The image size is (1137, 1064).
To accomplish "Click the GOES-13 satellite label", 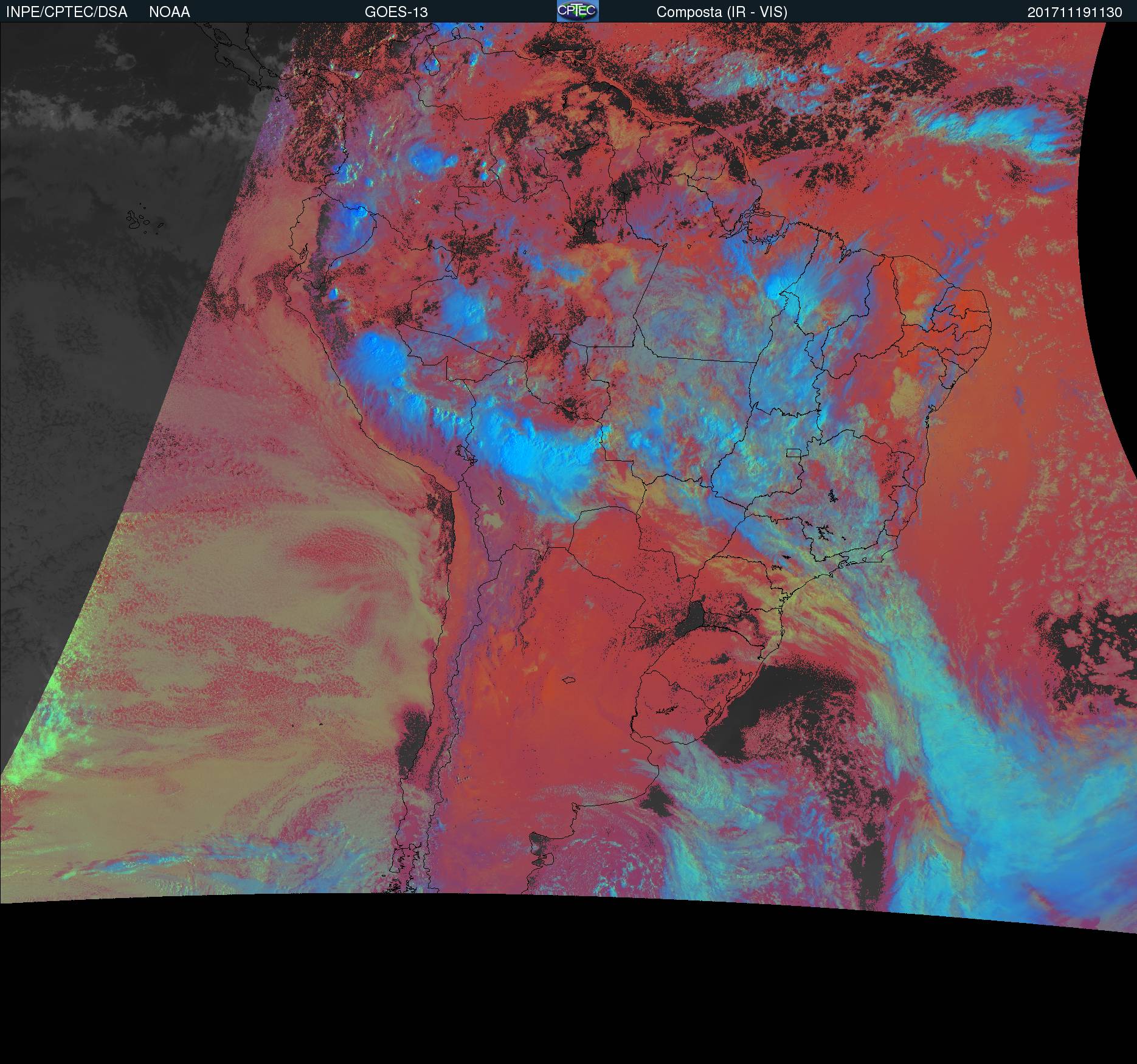I will tap(396, 12).
